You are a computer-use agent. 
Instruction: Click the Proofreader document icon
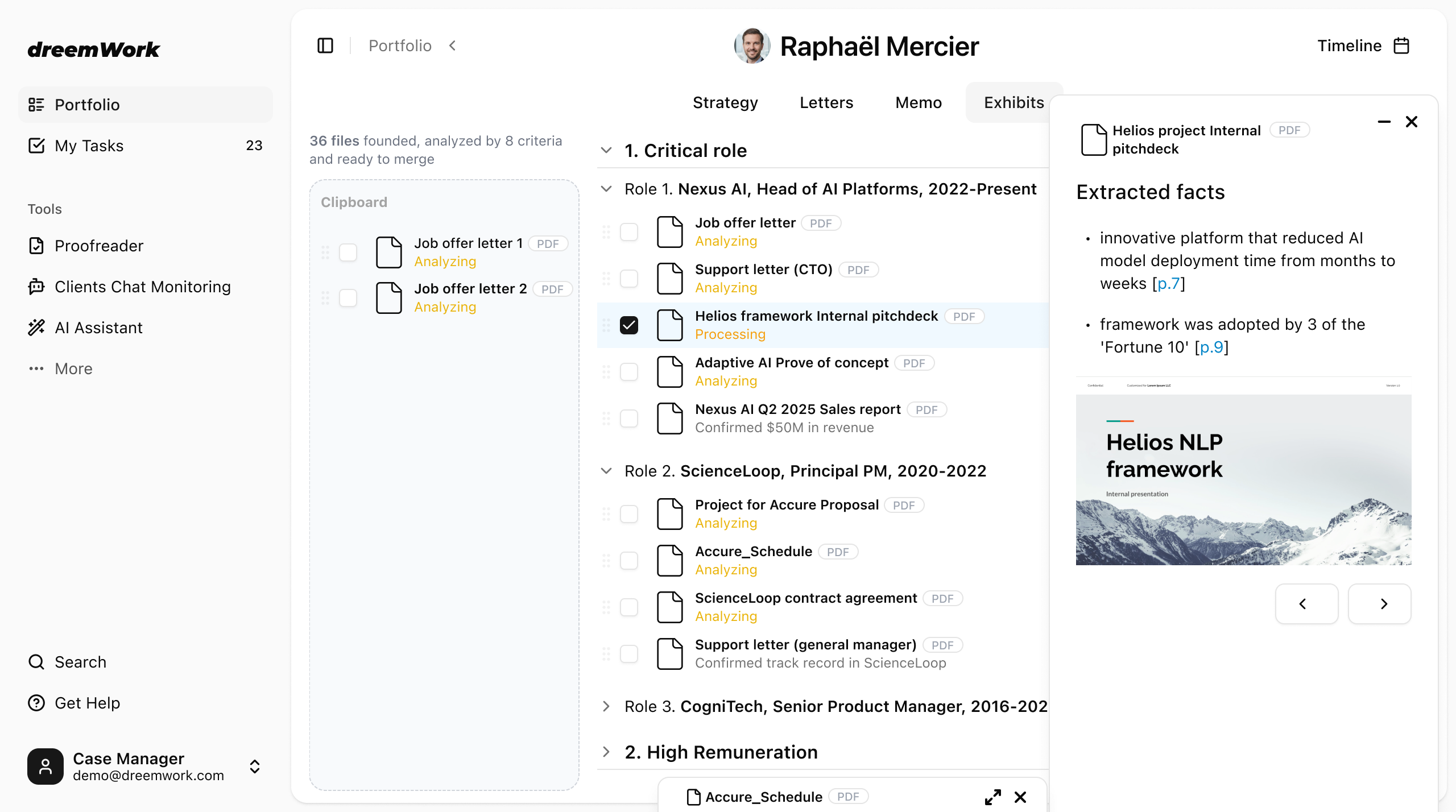coord(36,246)
